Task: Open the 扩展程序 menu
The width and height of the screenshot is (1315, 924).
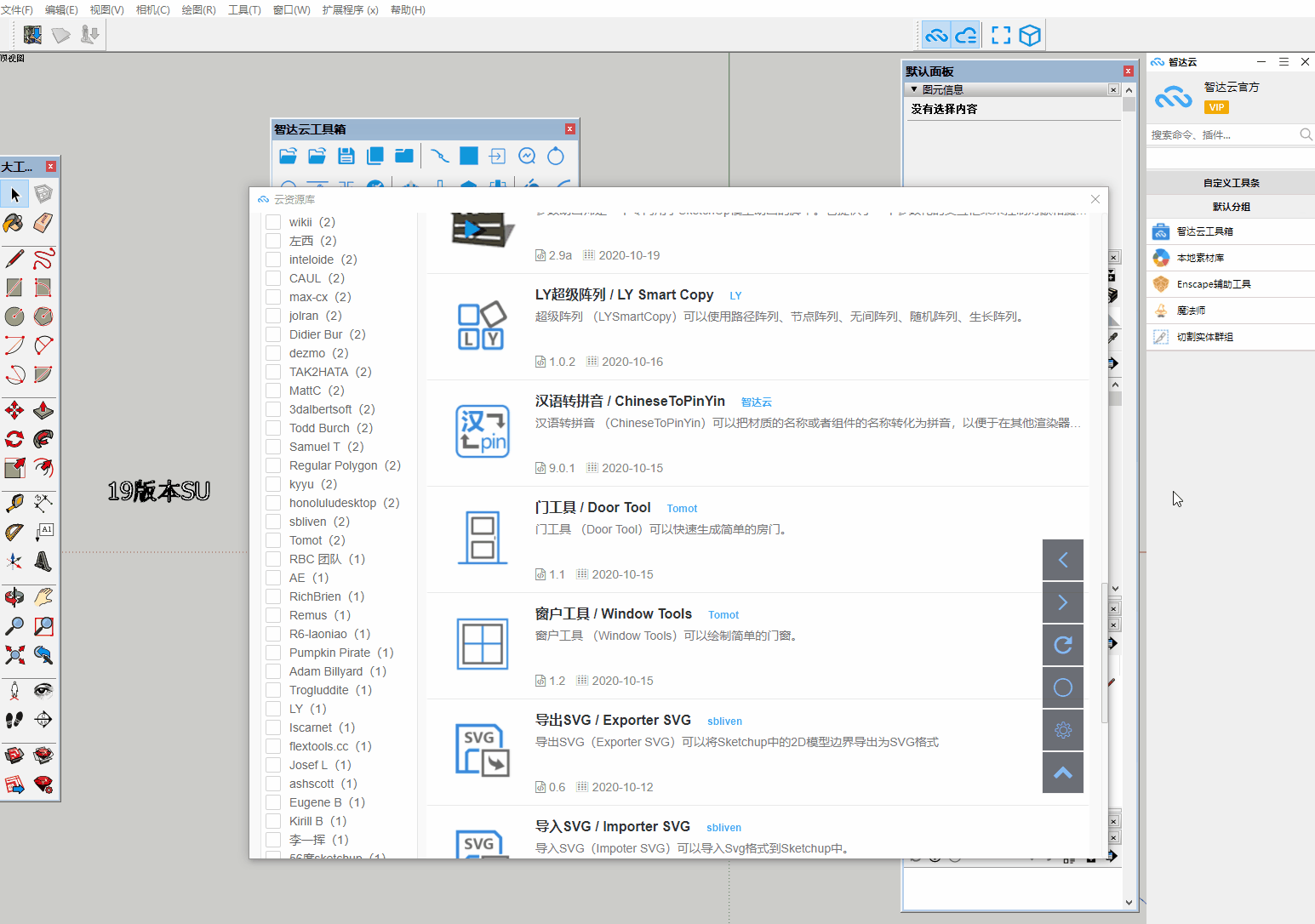Action: pos(350,9)
